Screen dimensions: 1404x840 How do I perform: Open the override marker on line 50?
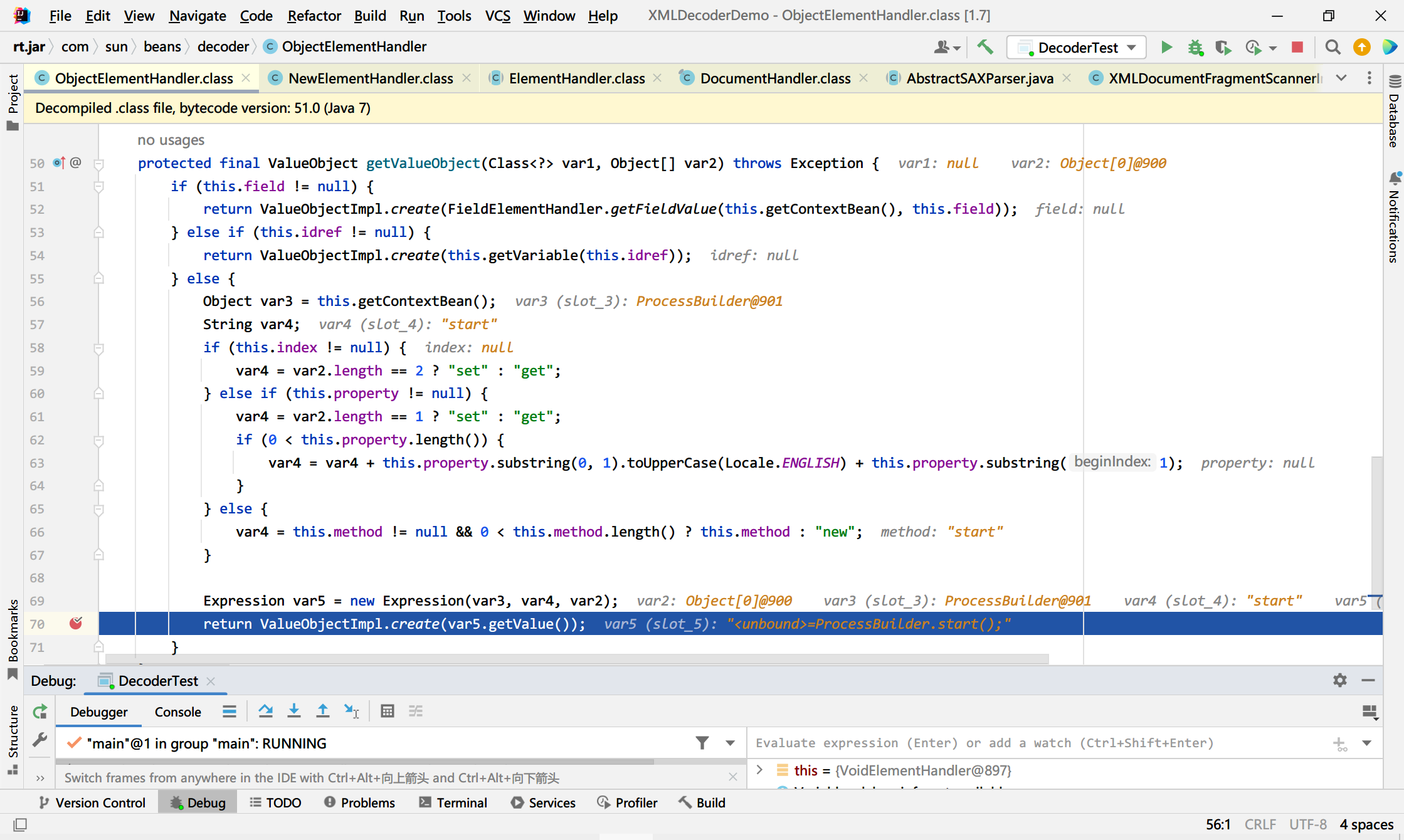pyautogui.click(x=58, y=163)
